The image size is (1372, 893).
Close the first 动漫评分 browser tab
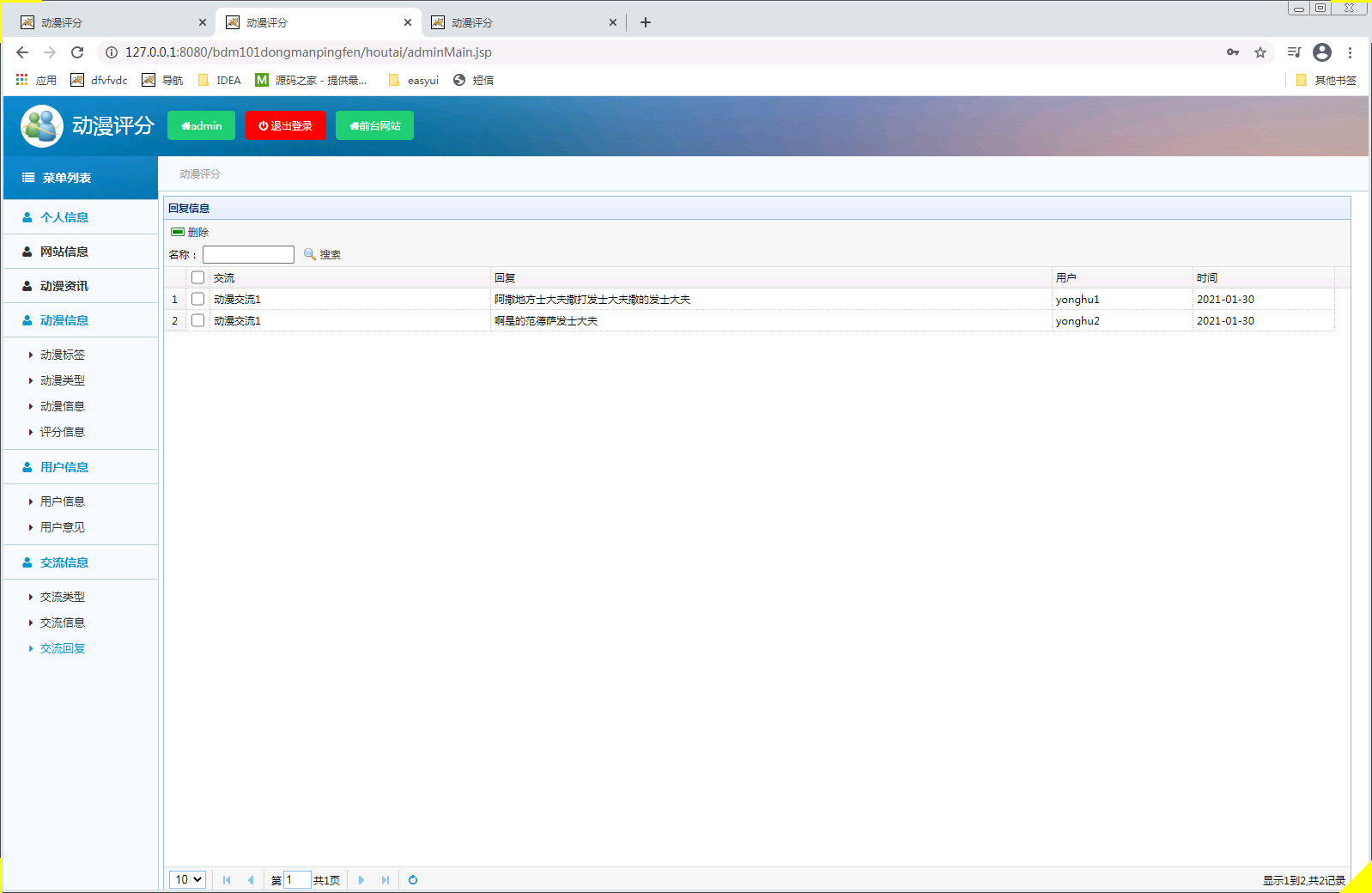click(x=203, y=22)
